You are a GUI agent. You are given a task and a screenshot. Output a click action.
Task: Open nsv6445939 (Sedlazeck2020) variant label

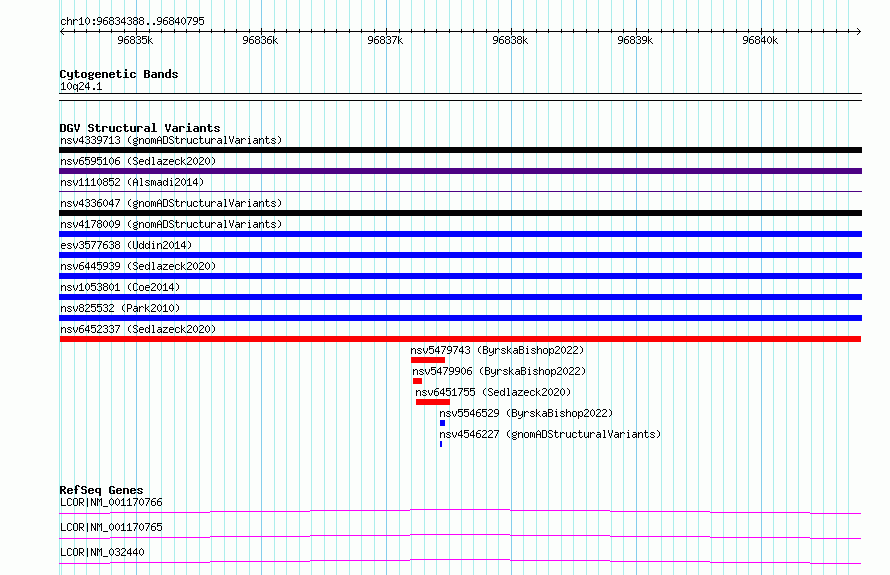(x=138, y=266)
